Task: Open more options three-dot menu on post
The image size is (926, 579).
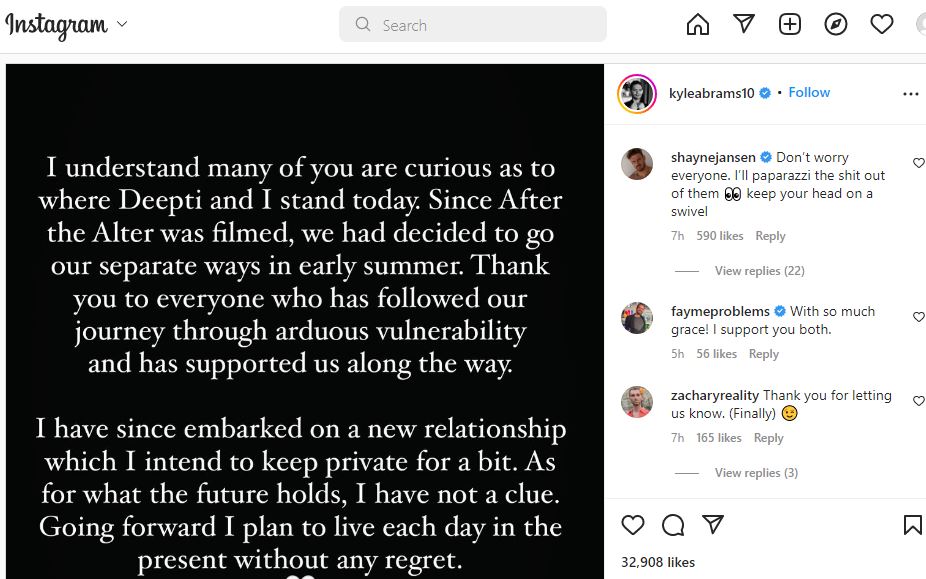Action: click(x=911, y=93)
